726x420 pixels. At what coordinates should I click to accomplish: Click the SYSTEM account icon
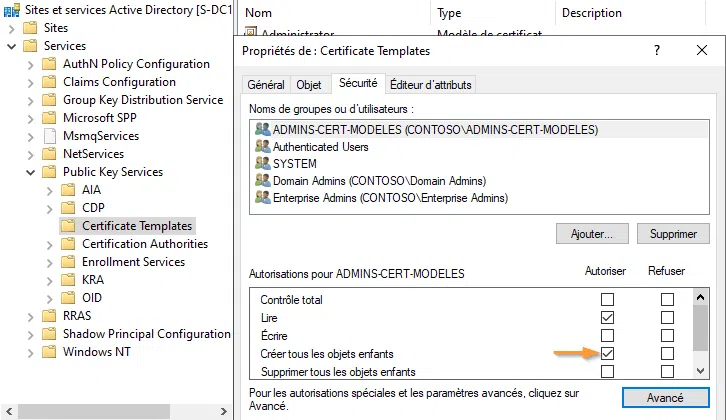[x=263, y=164]
